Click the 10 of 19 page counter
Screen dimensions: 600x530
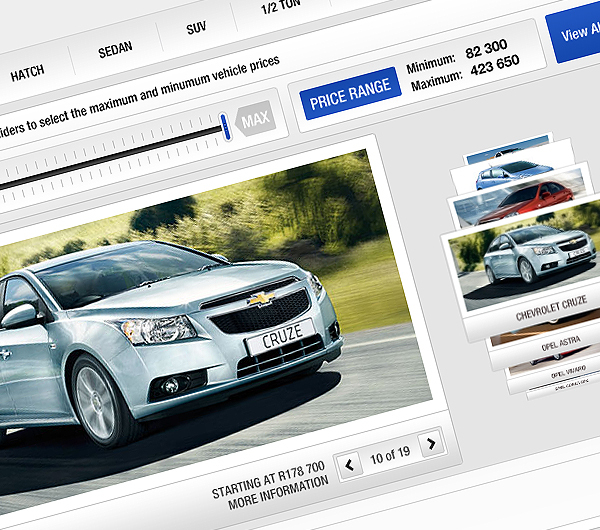(390, 455)
